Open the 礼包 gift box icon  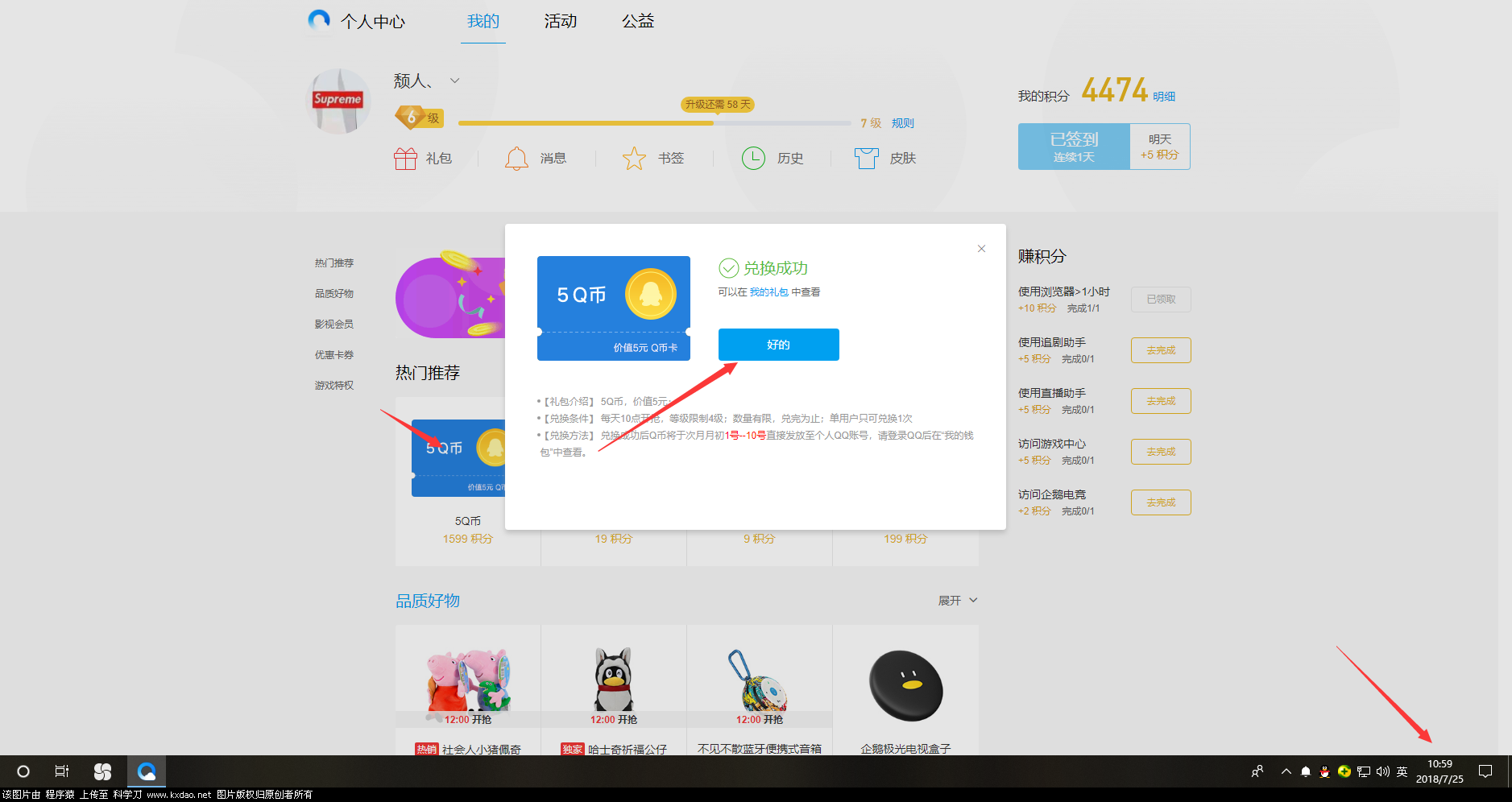point(405,159)
